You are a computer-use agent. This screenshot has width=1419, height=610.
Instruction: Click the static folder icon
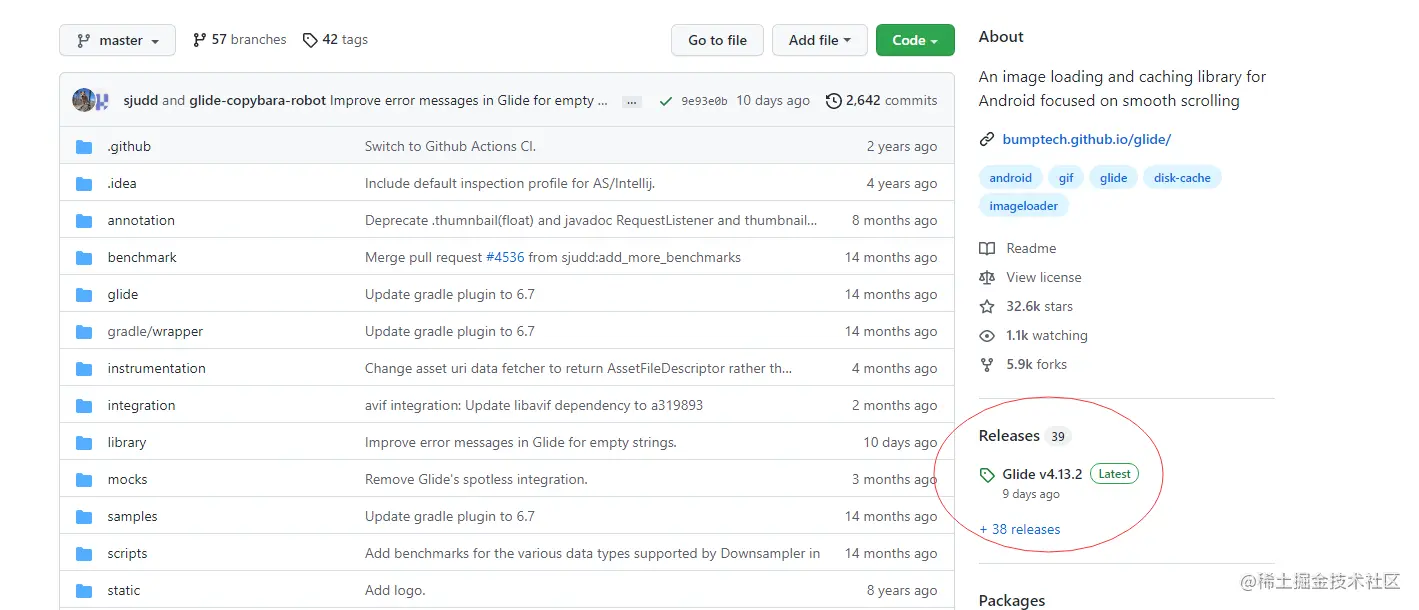pos(84,591)
